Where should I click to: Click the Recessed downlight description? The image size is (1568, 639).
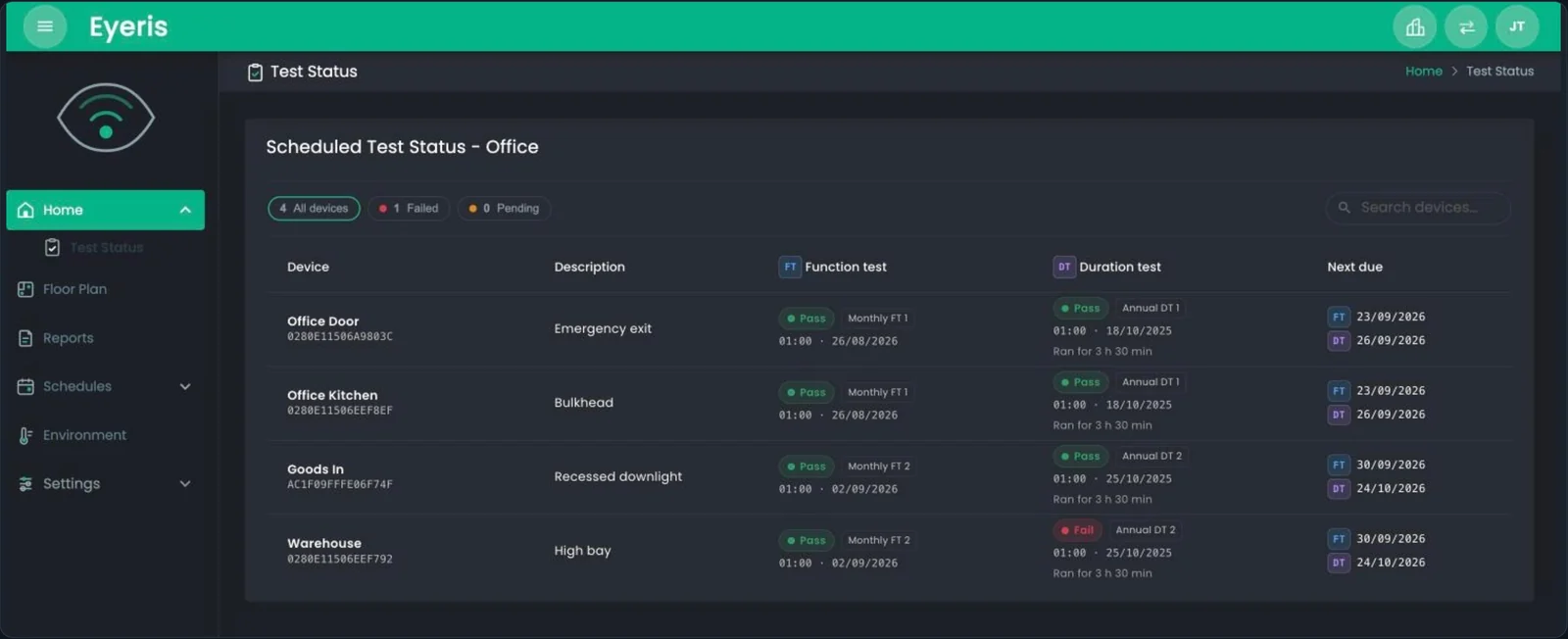pos(618,476)
